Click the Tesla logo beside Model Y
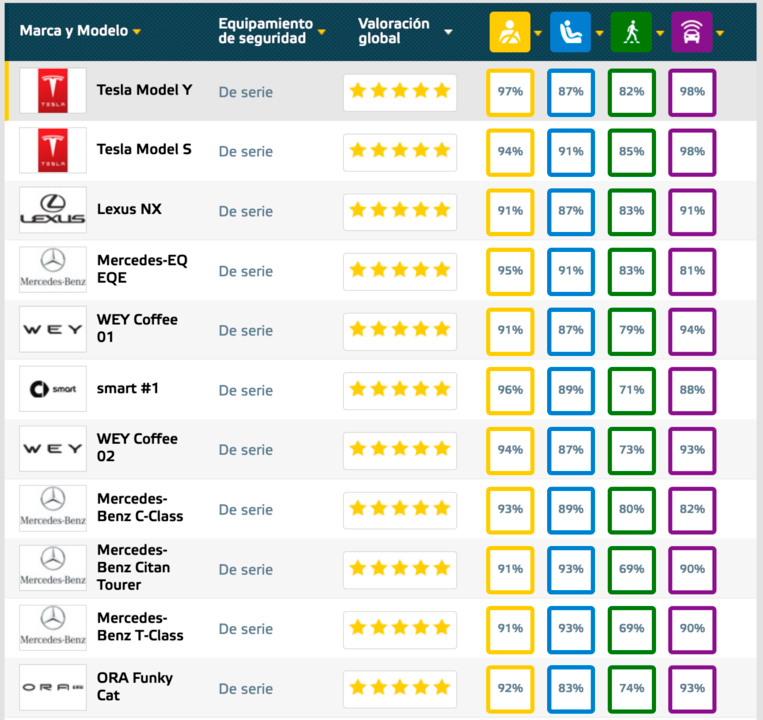 click(x=53, y=90)
